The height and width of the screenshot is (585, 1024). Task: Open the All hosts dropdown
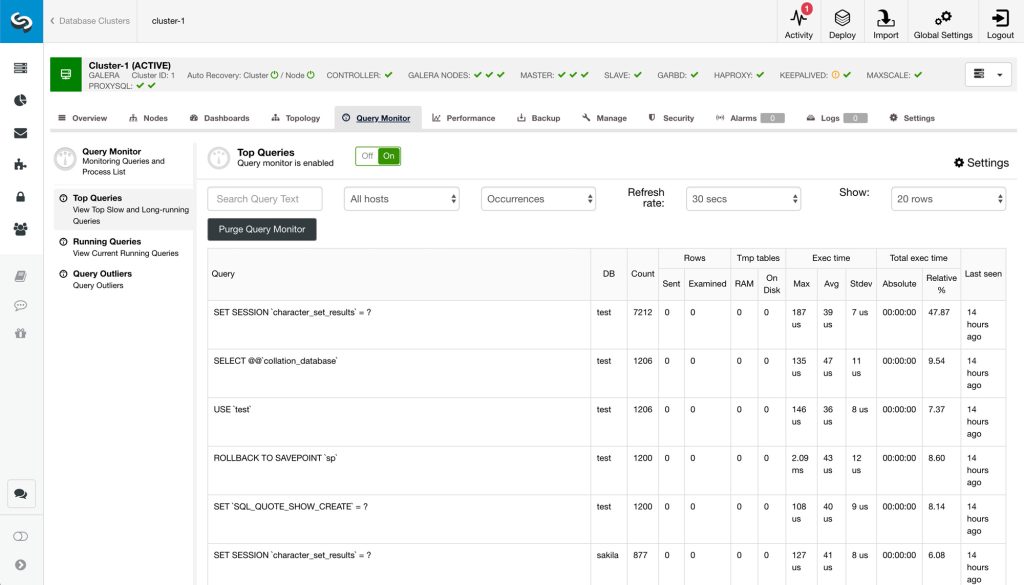pyautogui.click(x=401, y=198)
